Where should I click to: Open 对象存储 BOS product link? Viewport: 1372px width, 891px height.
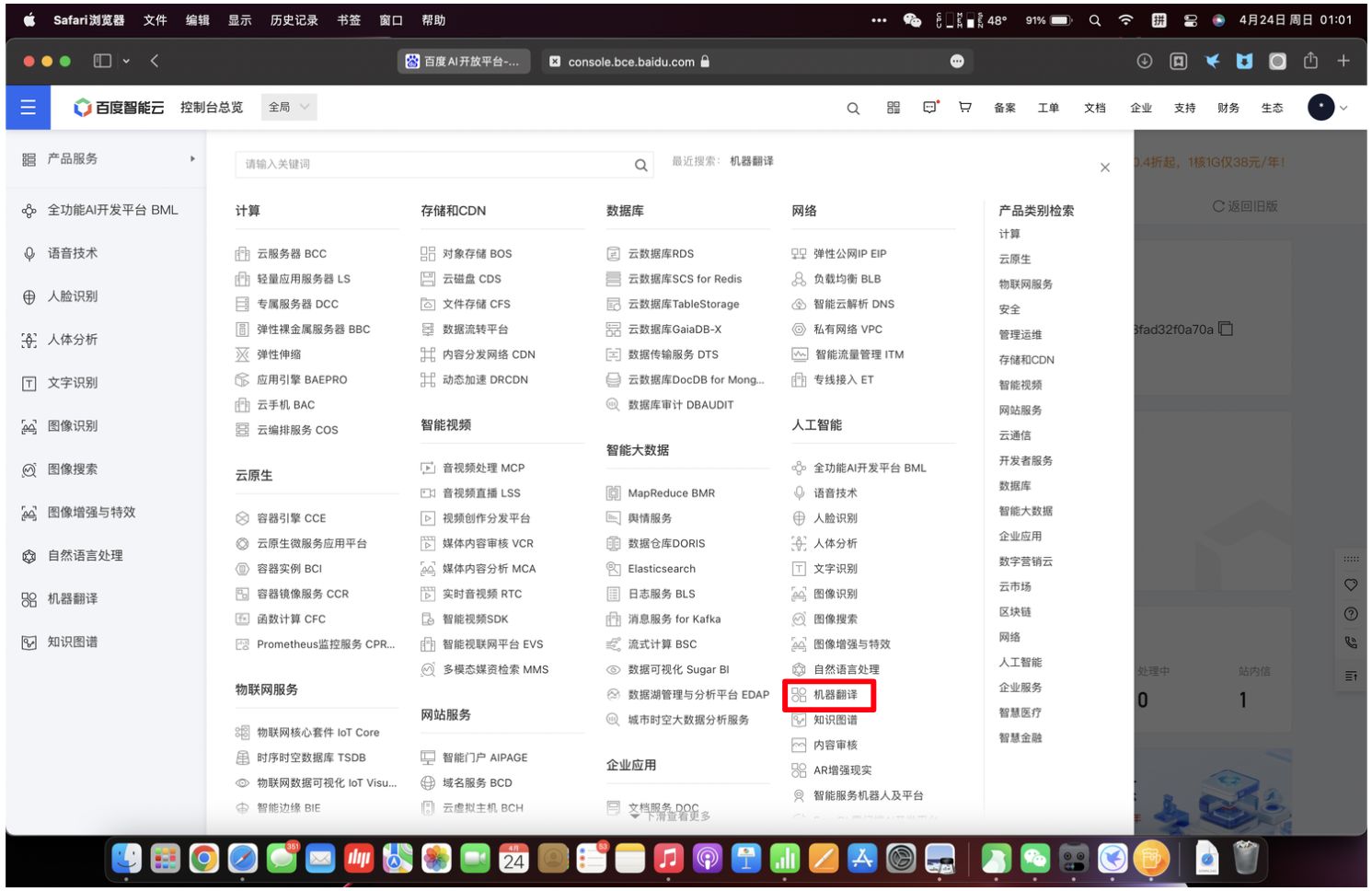point(477,254)
